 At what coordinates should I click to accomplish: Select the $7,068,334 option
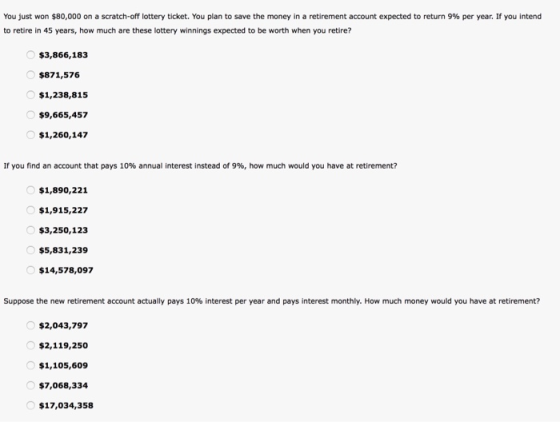pyautogui.click(x=31, y=385)
